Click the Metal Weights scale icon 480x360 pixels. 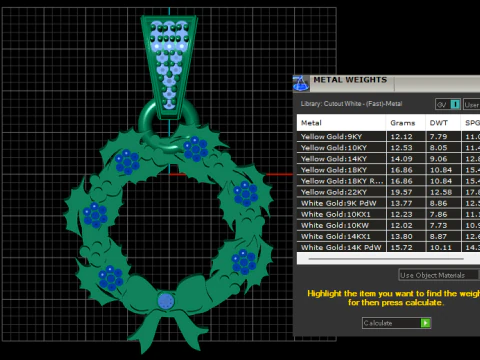tap(301, 83)
